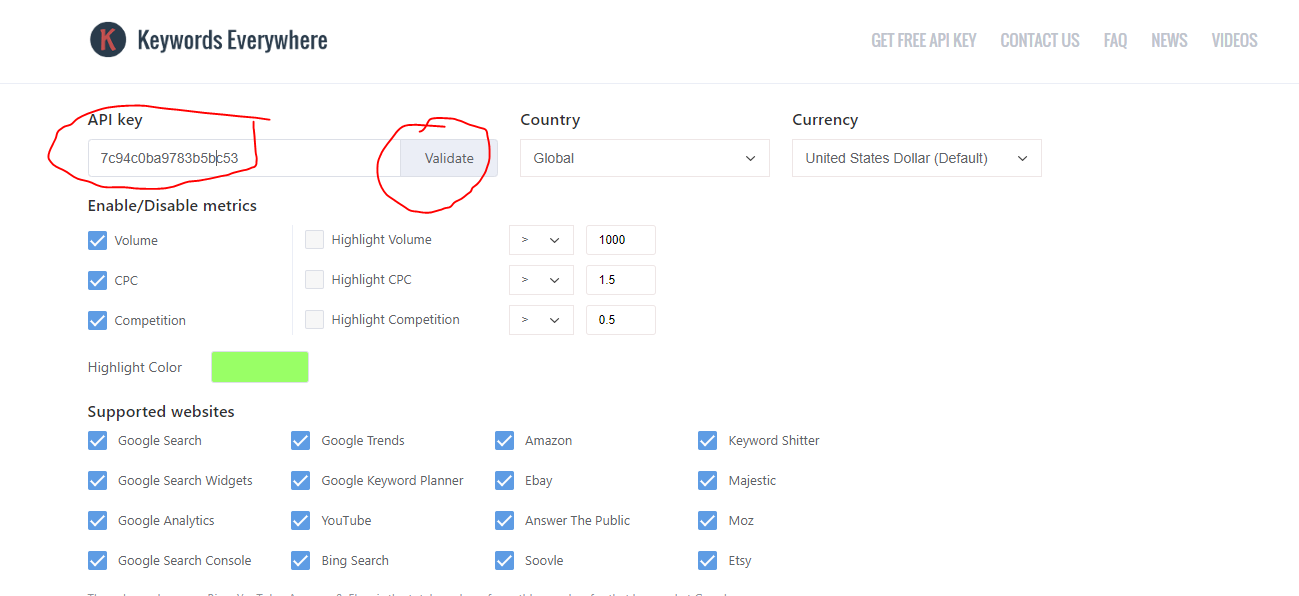1299x596 pixels.
Task: Uncheck the Google Search Console checkbox
Action: point(97,560)
